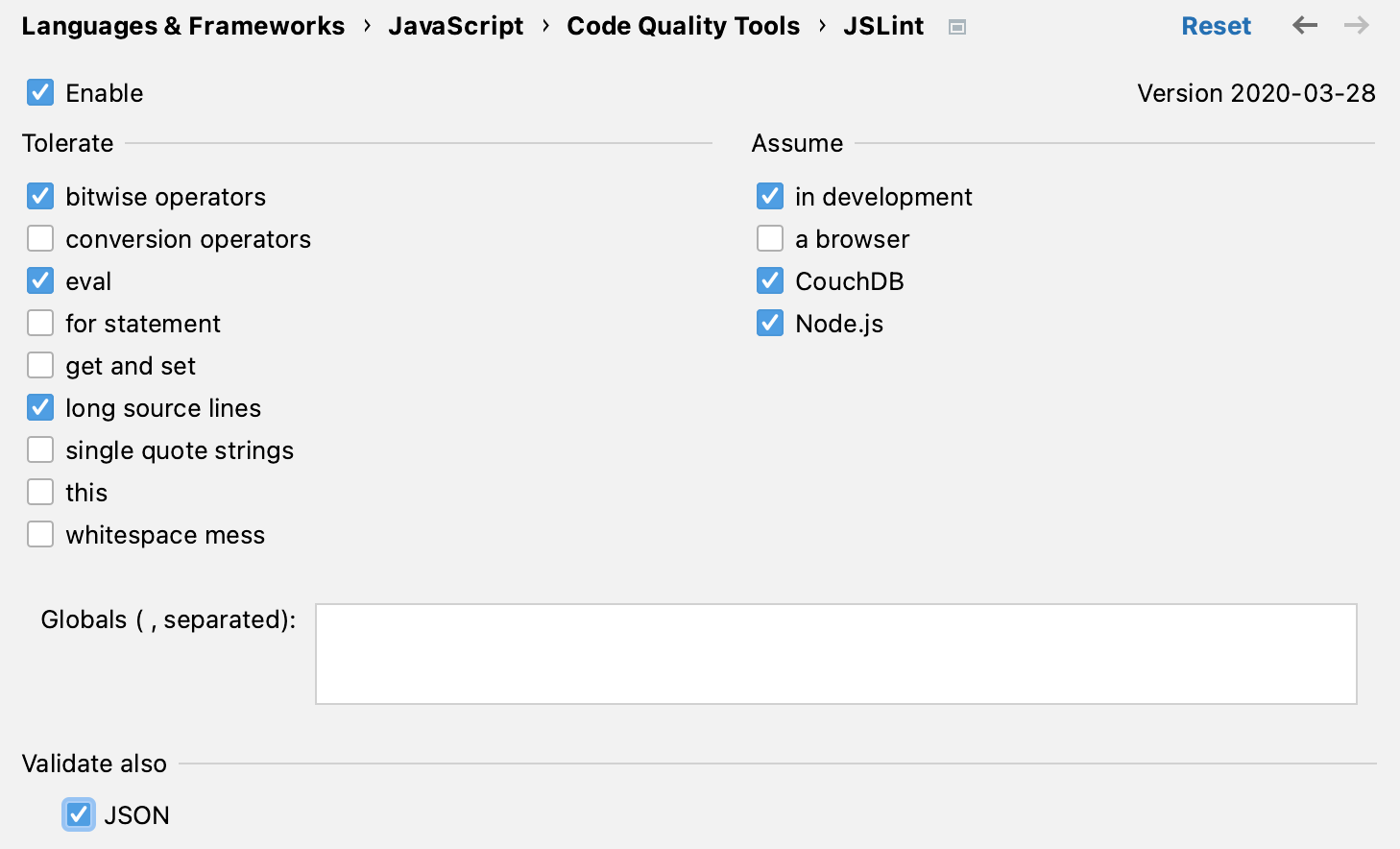This screenshot has width=1400, height=849.
Task: Go to Code Quality Tools breadcrumb
Action: (x=683, y=26)
